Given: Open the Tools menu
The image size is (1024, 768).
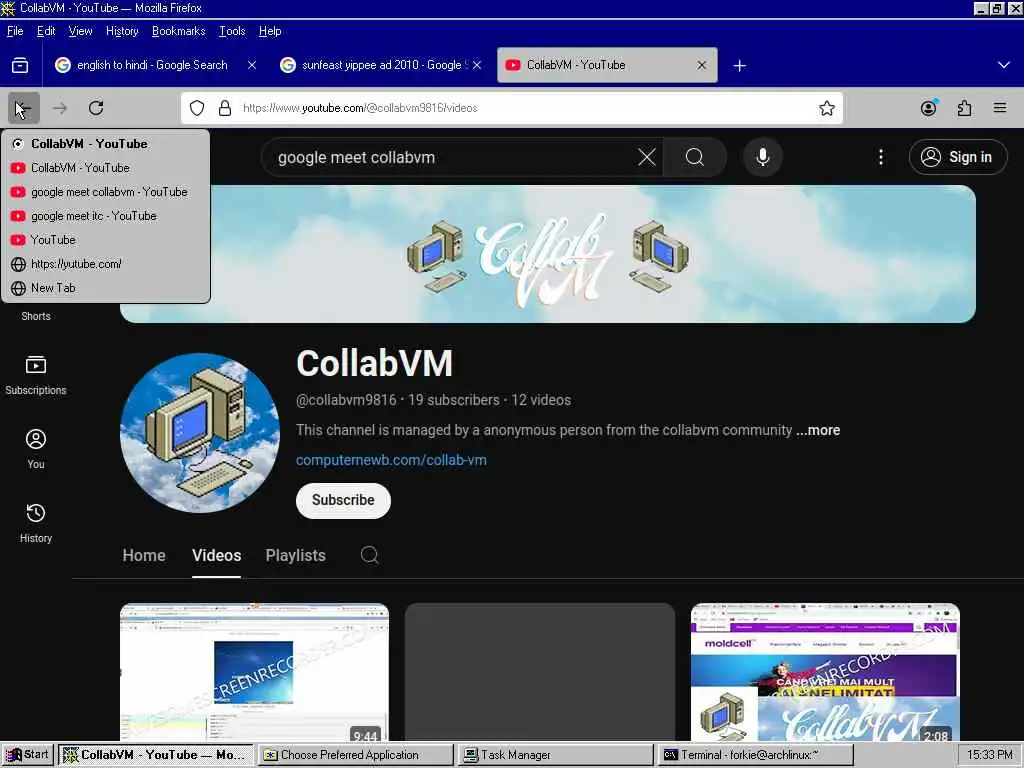Looking at the screenshot, I should click(232, 31).
